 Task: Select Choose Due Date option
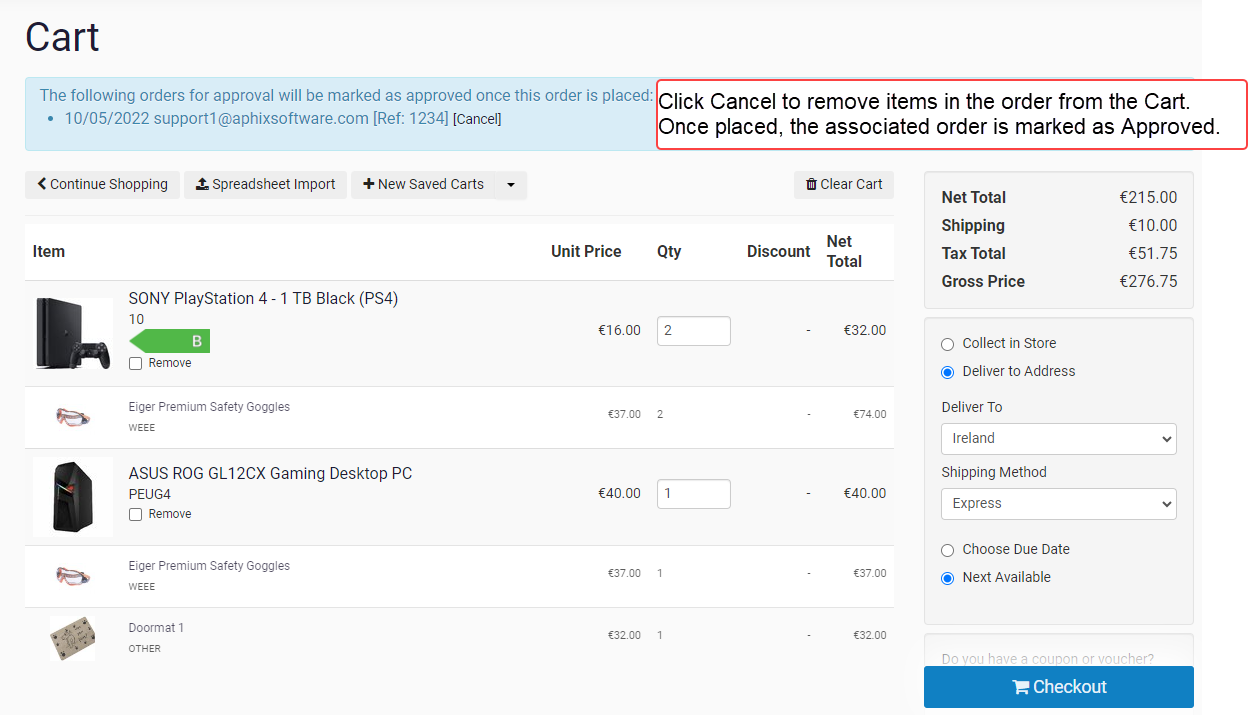[x=948, y=550]
